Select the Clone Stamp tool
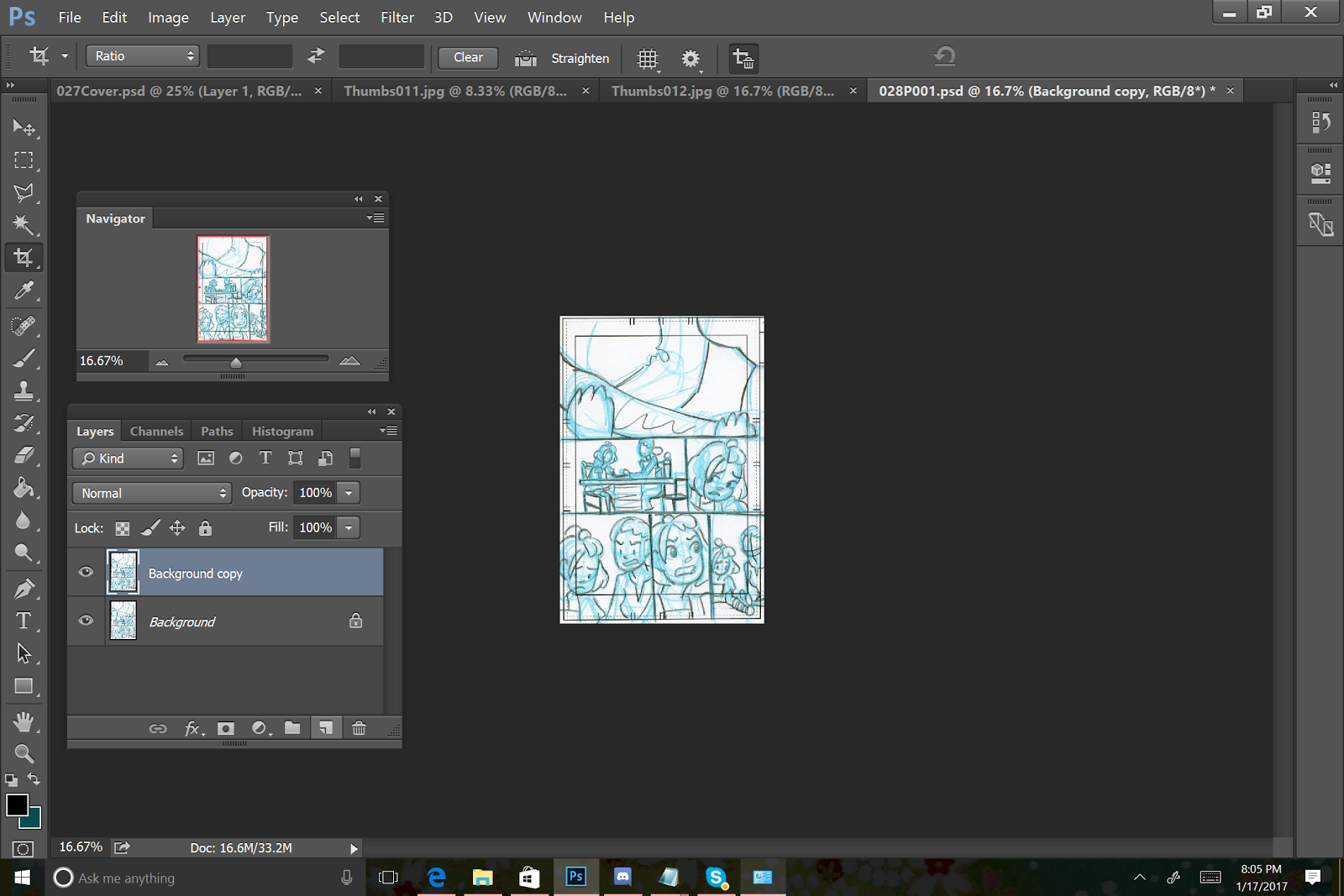The width and height of the screenshot is (1344, 896). (23, 390)
